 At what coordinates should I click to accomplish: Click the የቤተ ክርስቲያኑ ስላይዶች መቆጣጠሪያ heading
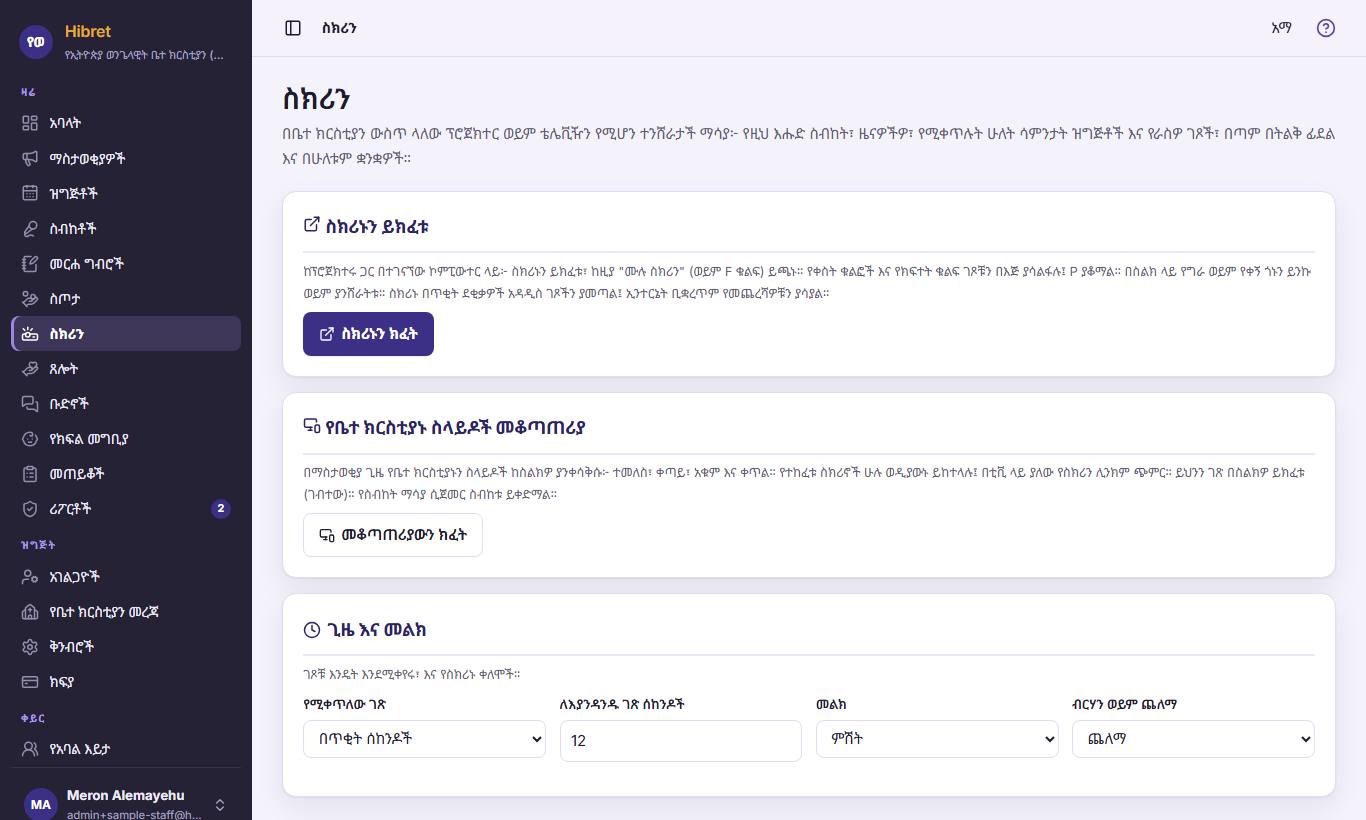click(x=455, y=427)
